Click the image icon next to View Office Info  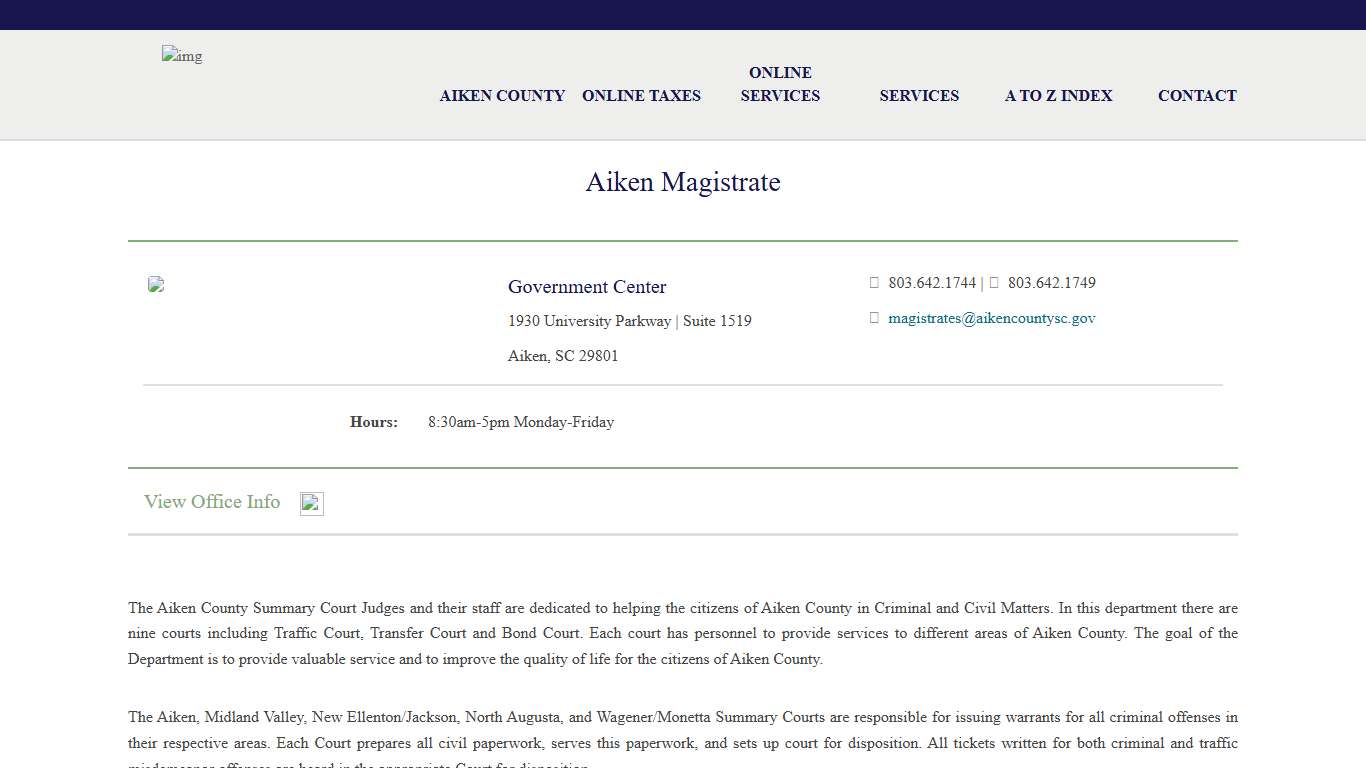tap(311, 503)
